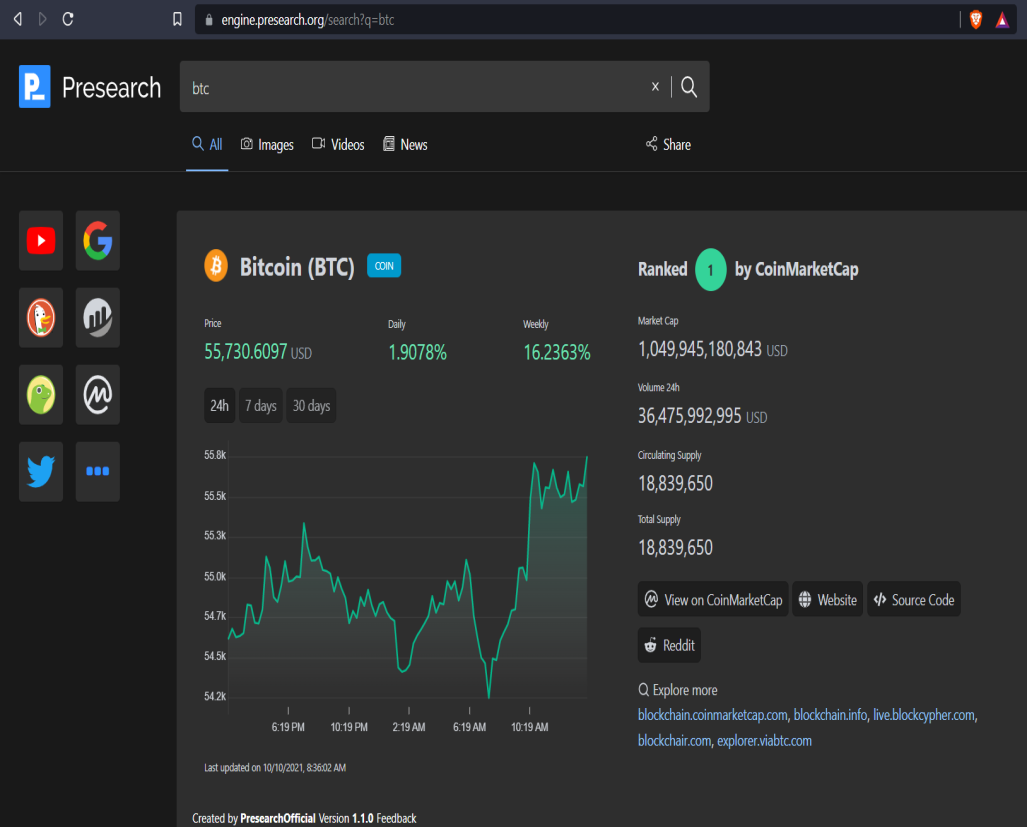Switch to the News tab
1027x827 pixels.
(x=405, y=145)
